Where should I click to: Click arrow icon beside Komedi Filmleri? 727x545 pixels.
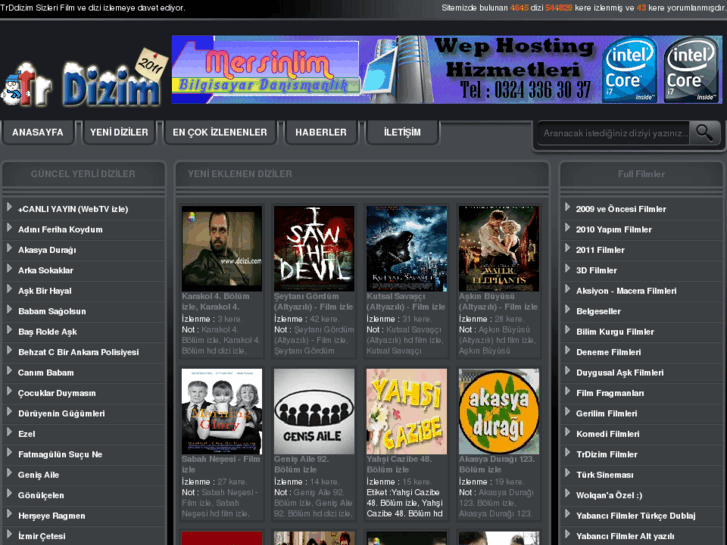[x=568, y=432]
